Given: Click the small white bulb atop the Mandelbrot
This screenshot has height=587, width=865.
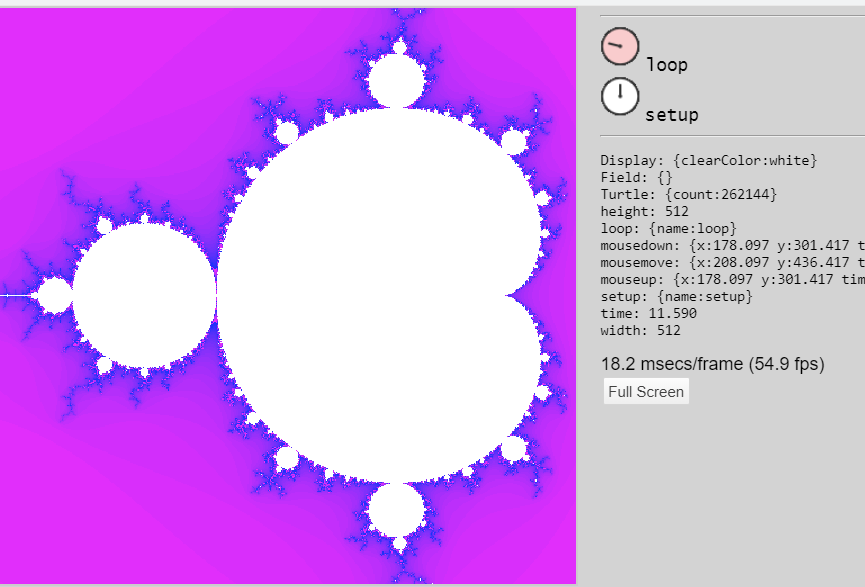Looking at the screenshot, I should click(395, 80).
